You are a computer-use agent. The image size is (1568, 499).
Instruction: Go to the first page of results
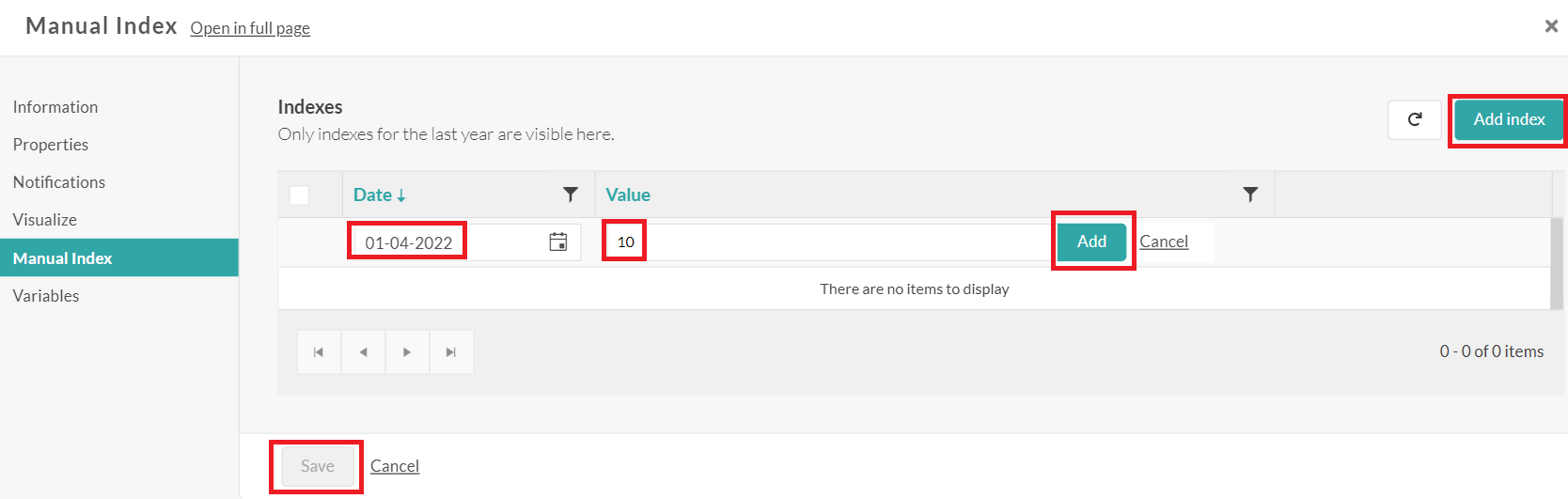pyautogui.click(x=319, y=352)
